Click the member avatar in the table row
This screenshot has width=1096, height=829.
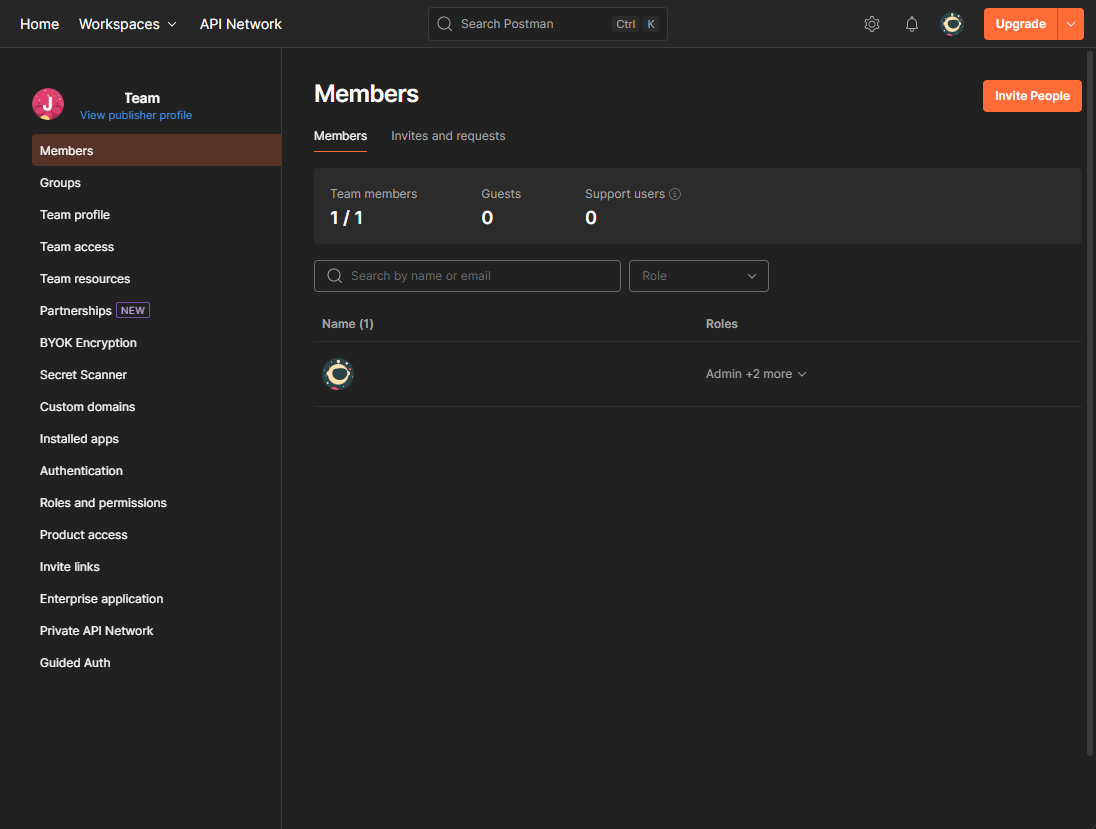coord(338,374)
